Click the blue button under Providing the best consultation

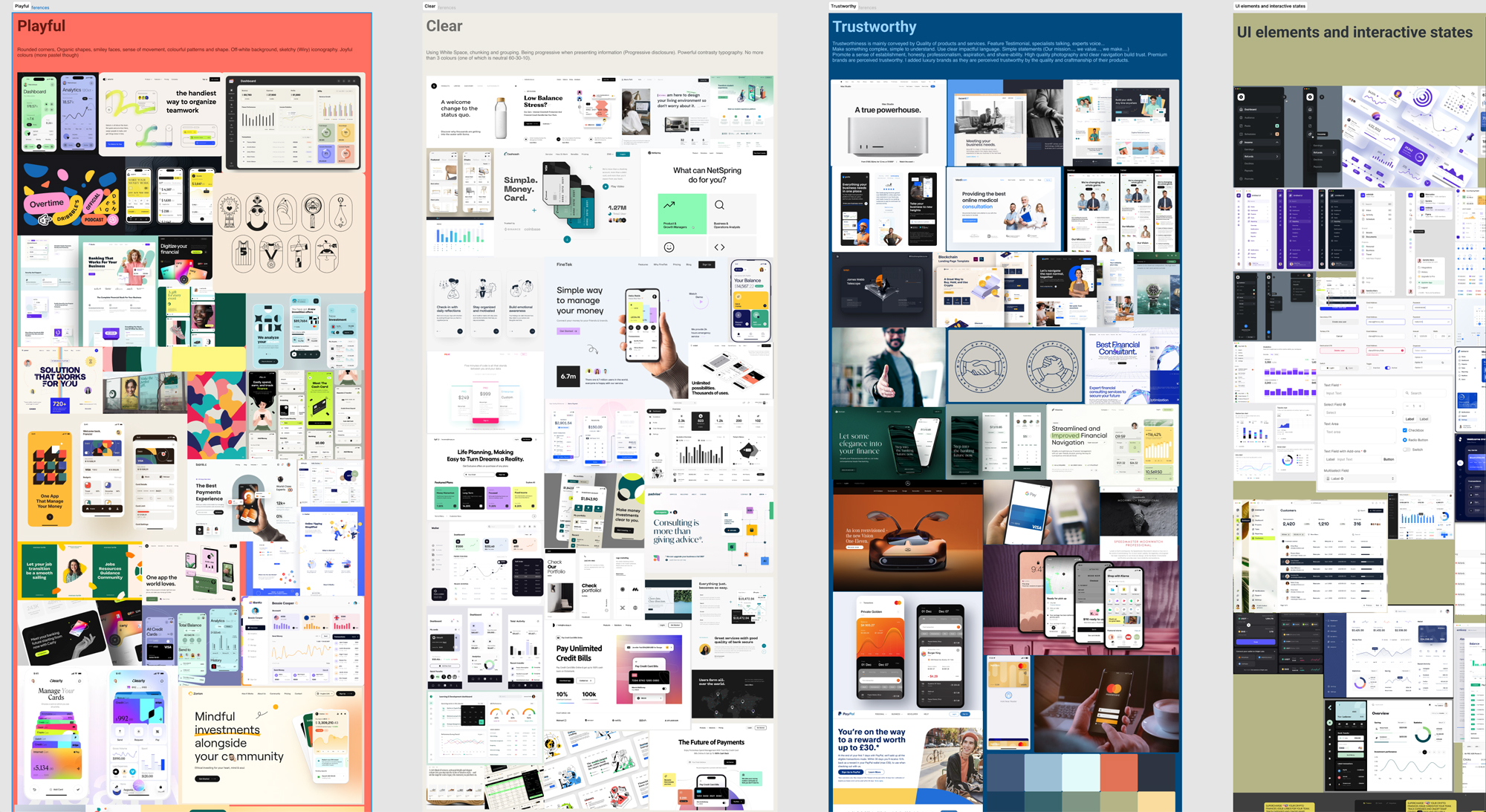point(970,221)
